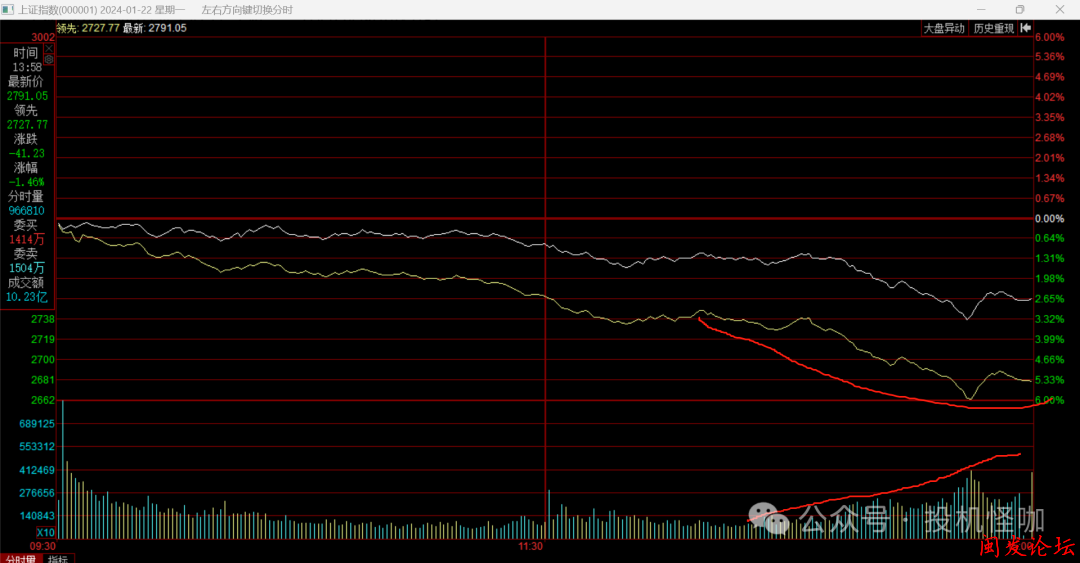Click the 0.64% percent axis label
Viewport: 1080px width, 563px height.
pyautogui.click(x=1050, y=238)
